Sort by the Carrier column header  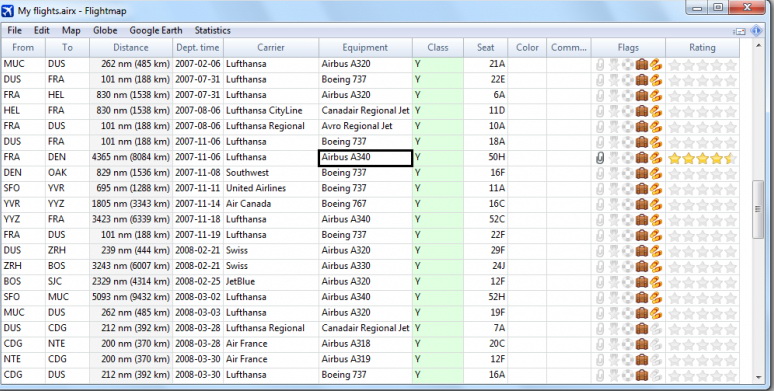click(271, 48)
